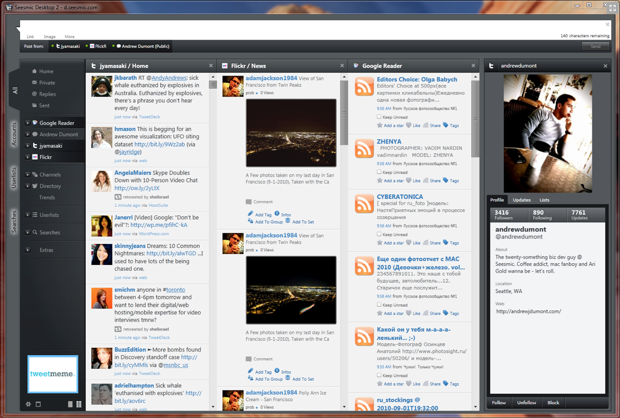Open Home timeline in sidebar
Screen dimensions: 620x418
coord(43,71)
